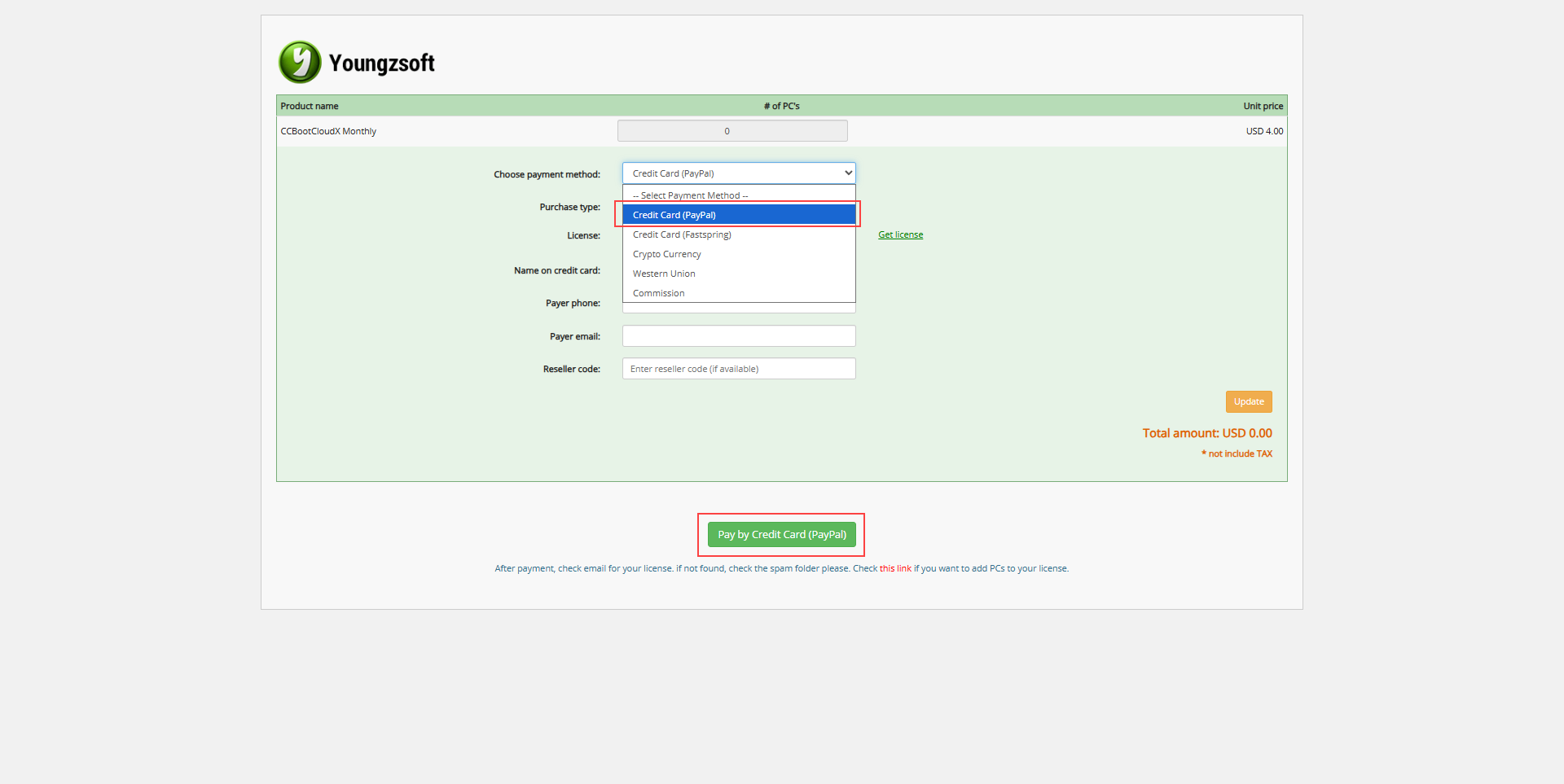Screen dimensions: 1564x784
Task: Collapse the payment method dropdown box
Action: click(738, 173)
